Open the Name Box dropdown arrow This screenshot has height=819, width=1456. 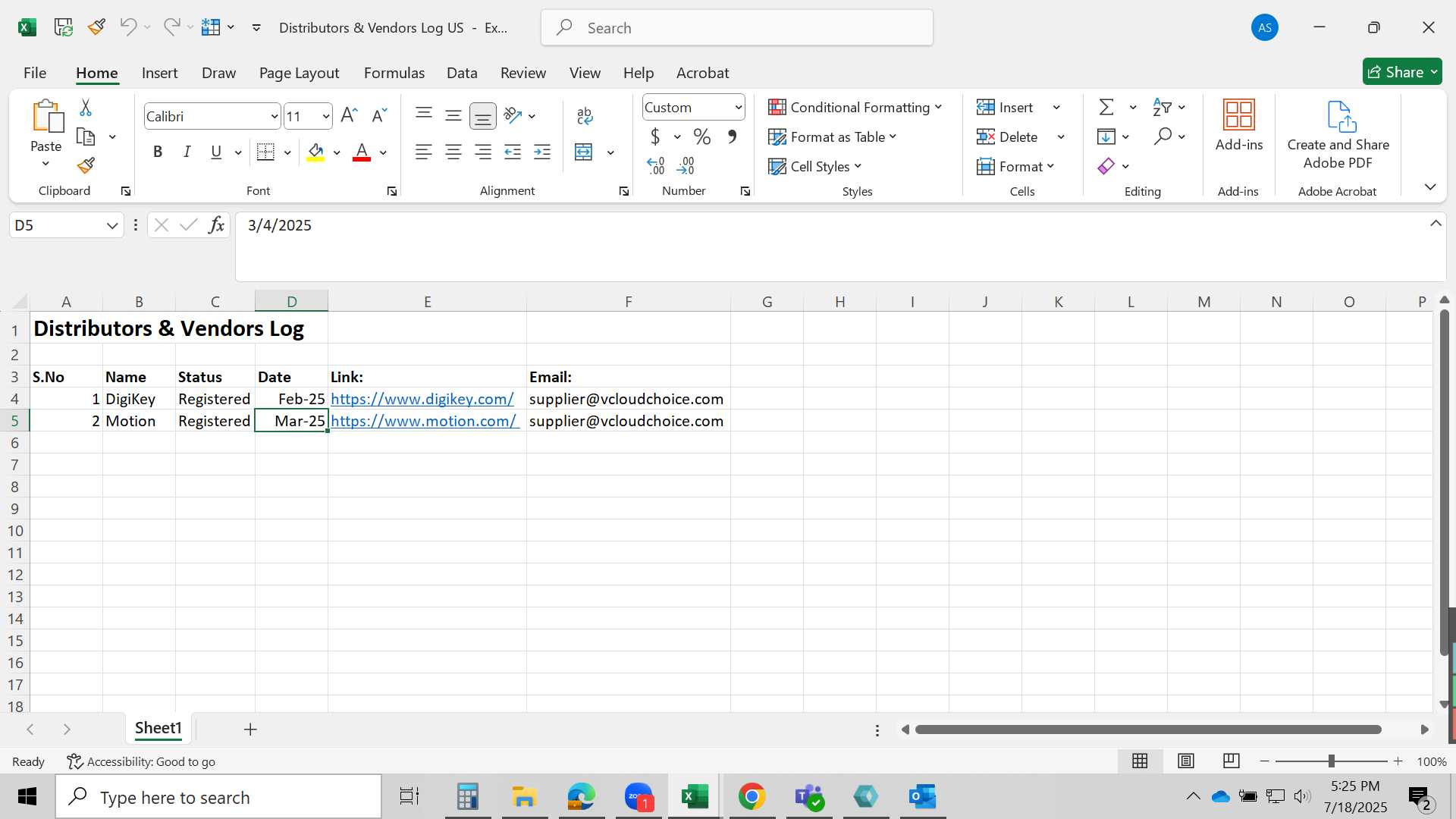112,225
